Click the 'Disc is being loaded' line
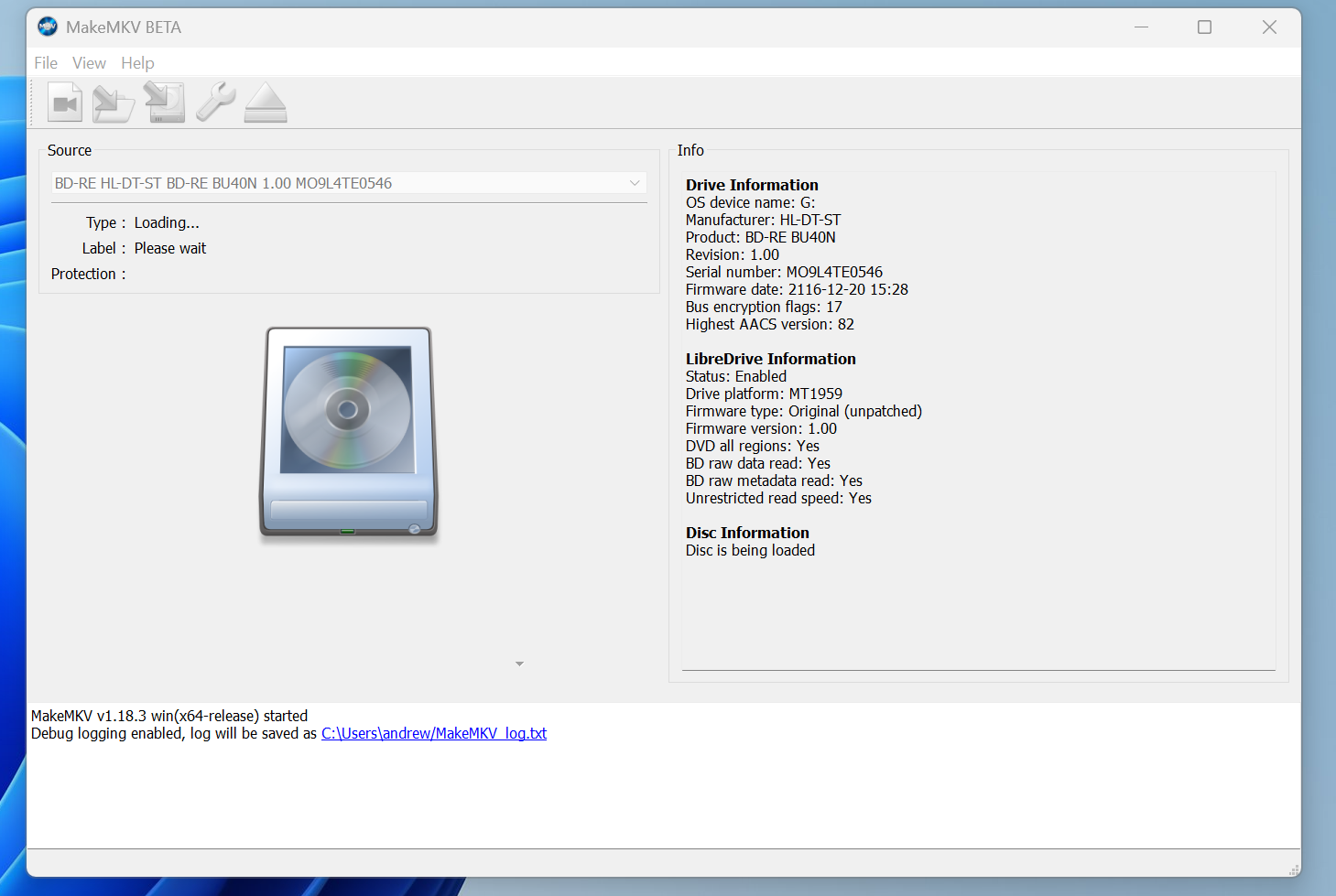Screen dimensions: 1336x896 tap(750, 550)
